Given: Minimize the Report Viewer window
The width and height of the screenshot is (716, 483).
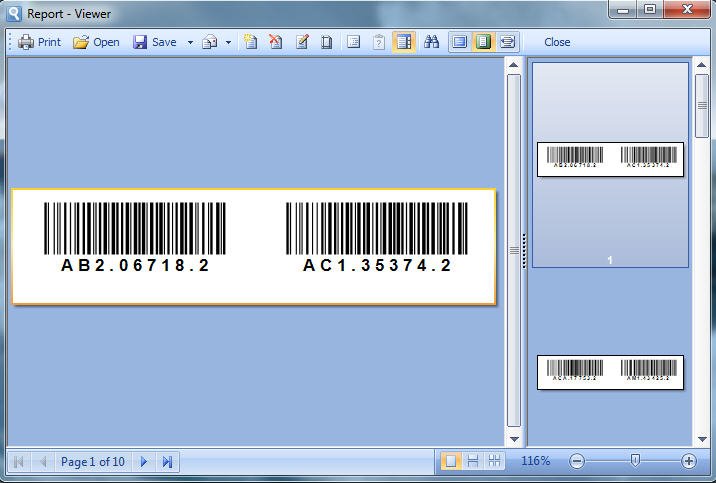Looking at the screenshot, I should [623, 9].
